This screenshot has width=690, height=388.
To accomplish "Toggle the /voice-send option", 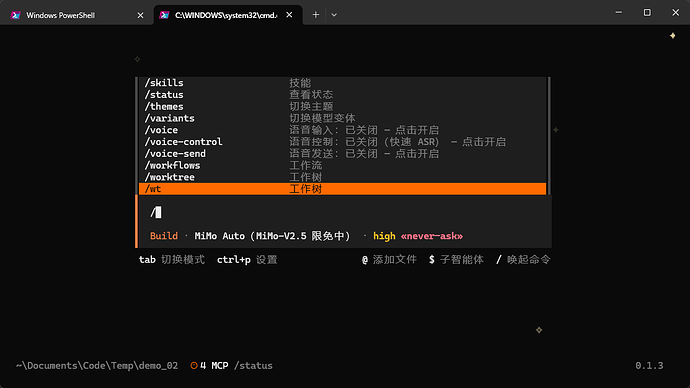I will (342, 154).
